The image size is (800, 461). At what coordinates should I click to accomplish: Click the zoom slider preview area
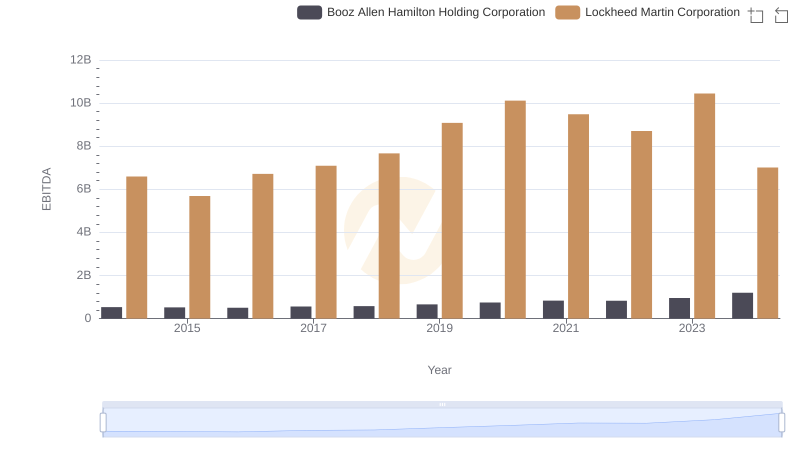tap(442, 423)
